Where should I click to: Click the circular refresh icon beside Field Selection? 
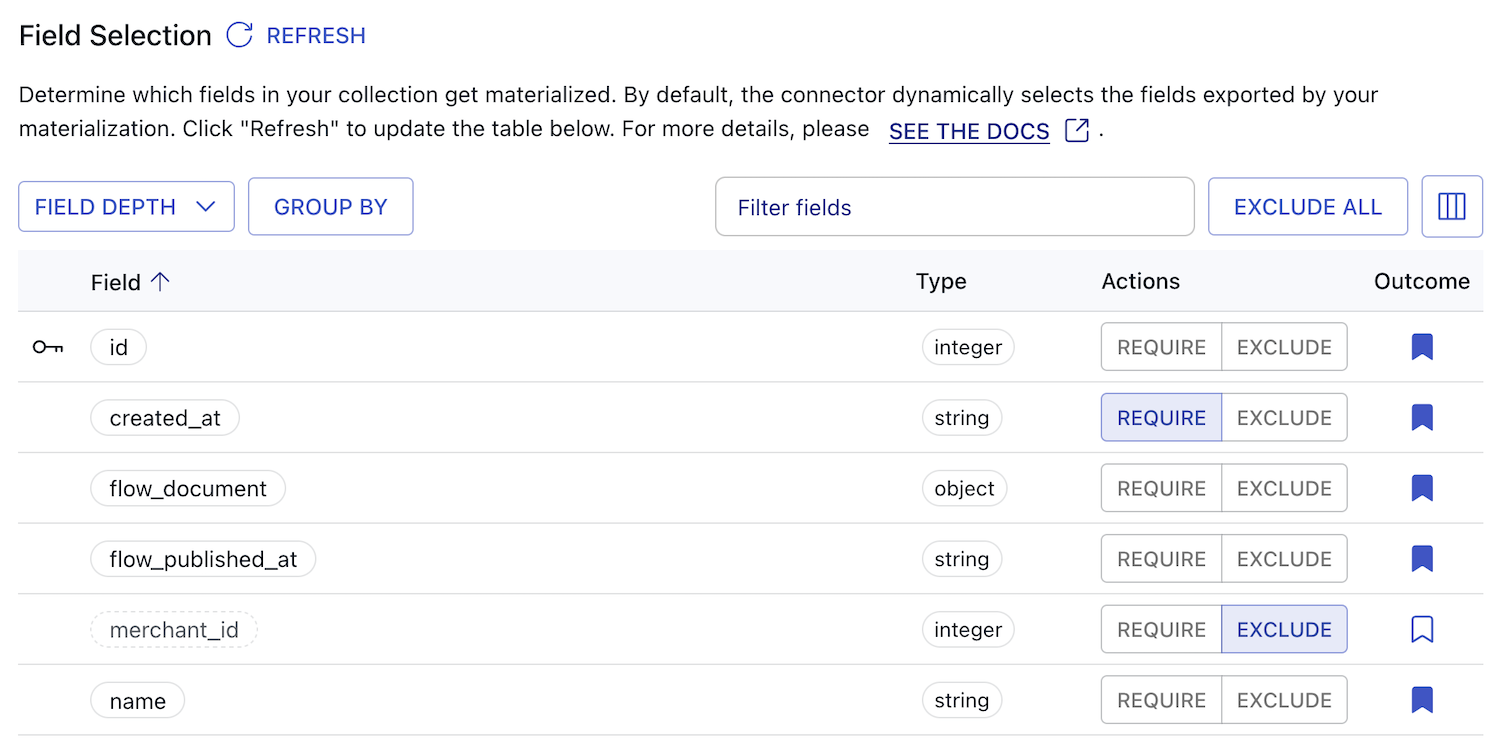point(239,35)
